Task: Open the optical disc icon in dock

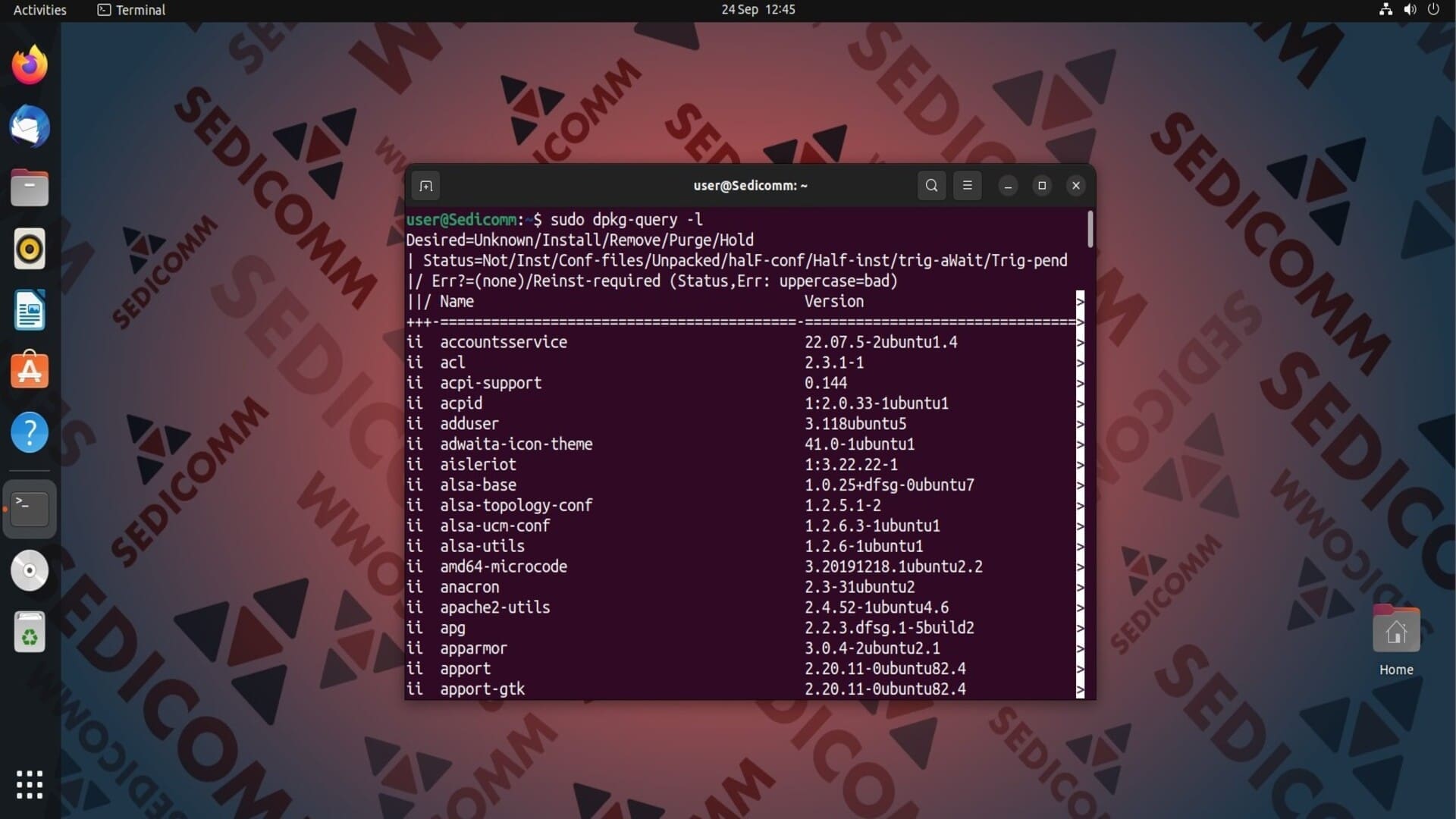Action: click(x=30, y=570)
